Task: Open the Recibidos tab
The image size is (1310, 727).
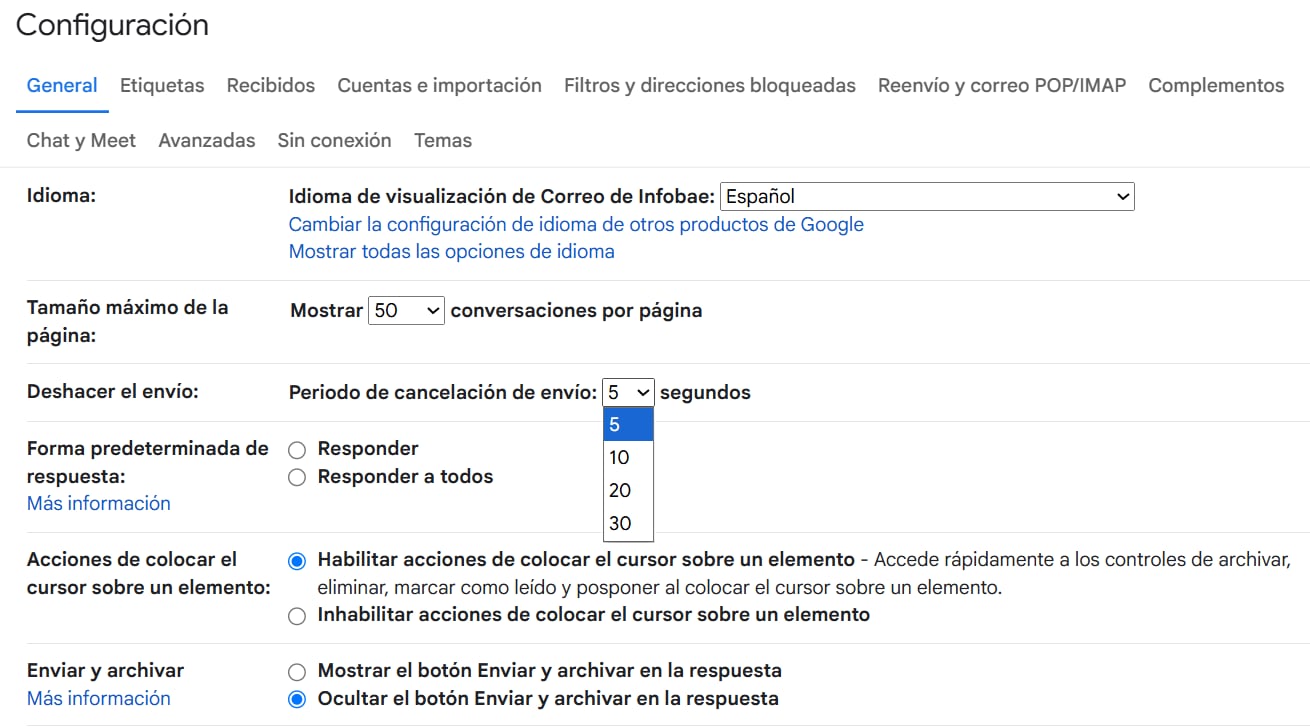Action: coord(271,86)
